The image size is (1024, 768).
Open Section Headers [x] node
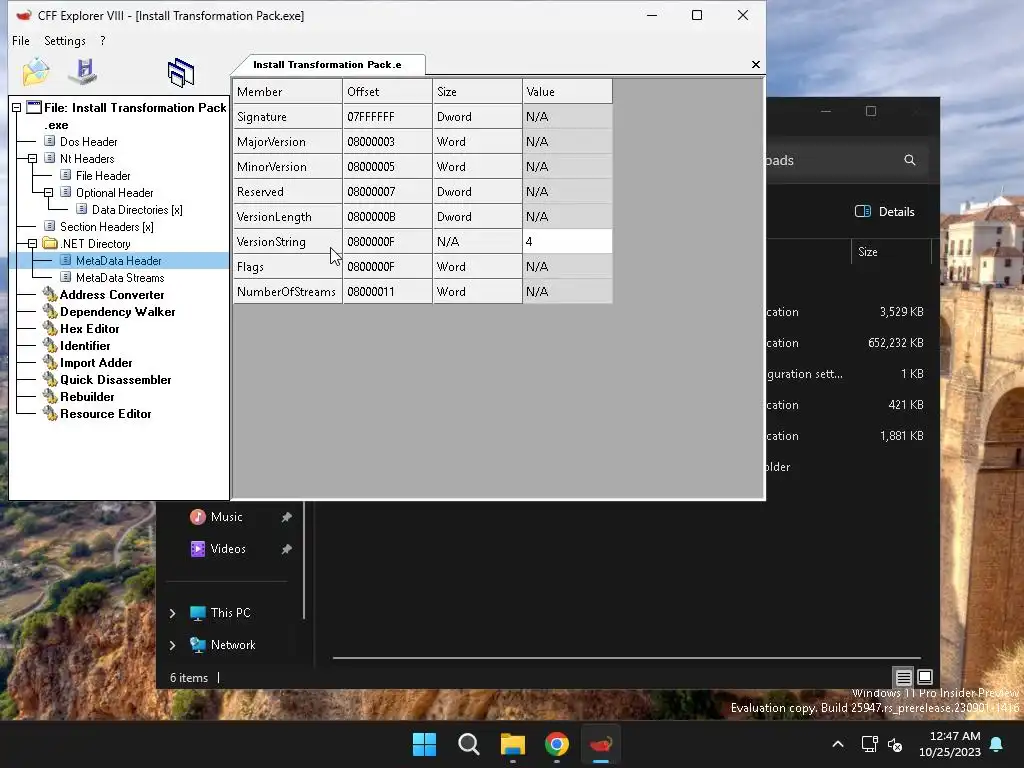coord(106,227)
